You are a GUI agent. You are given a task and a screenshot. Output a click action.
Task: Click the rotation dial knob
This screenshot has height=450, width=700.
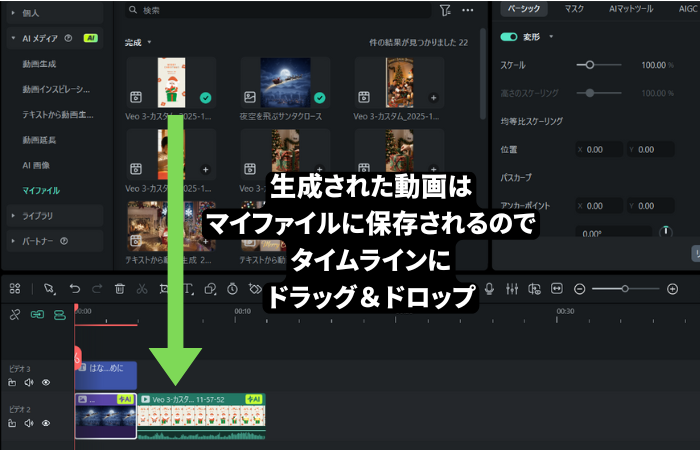coord(666,232)
